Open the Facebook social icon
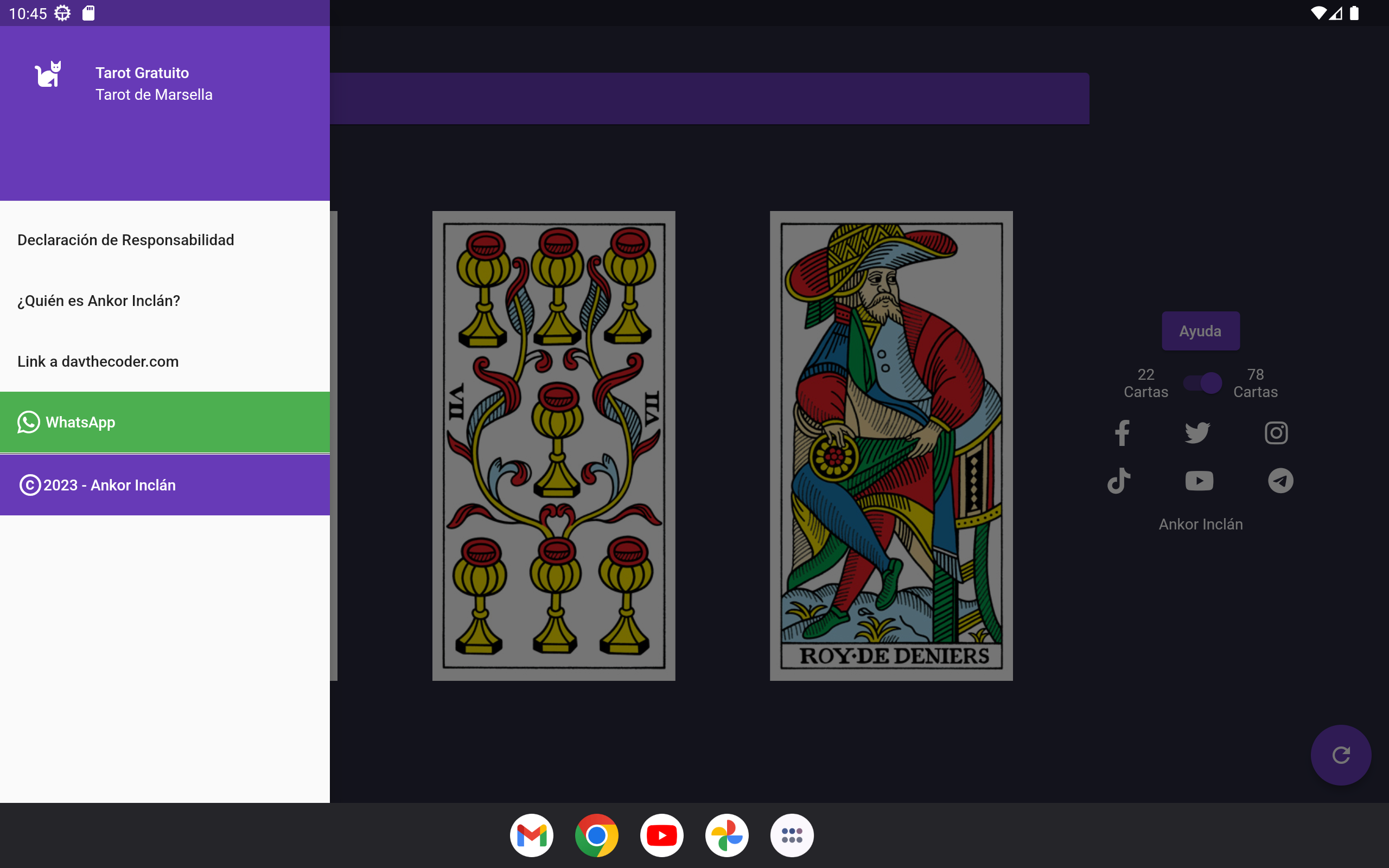Image resolution: width=1389 pixels, height=868 pixels. click(1122, 433)
